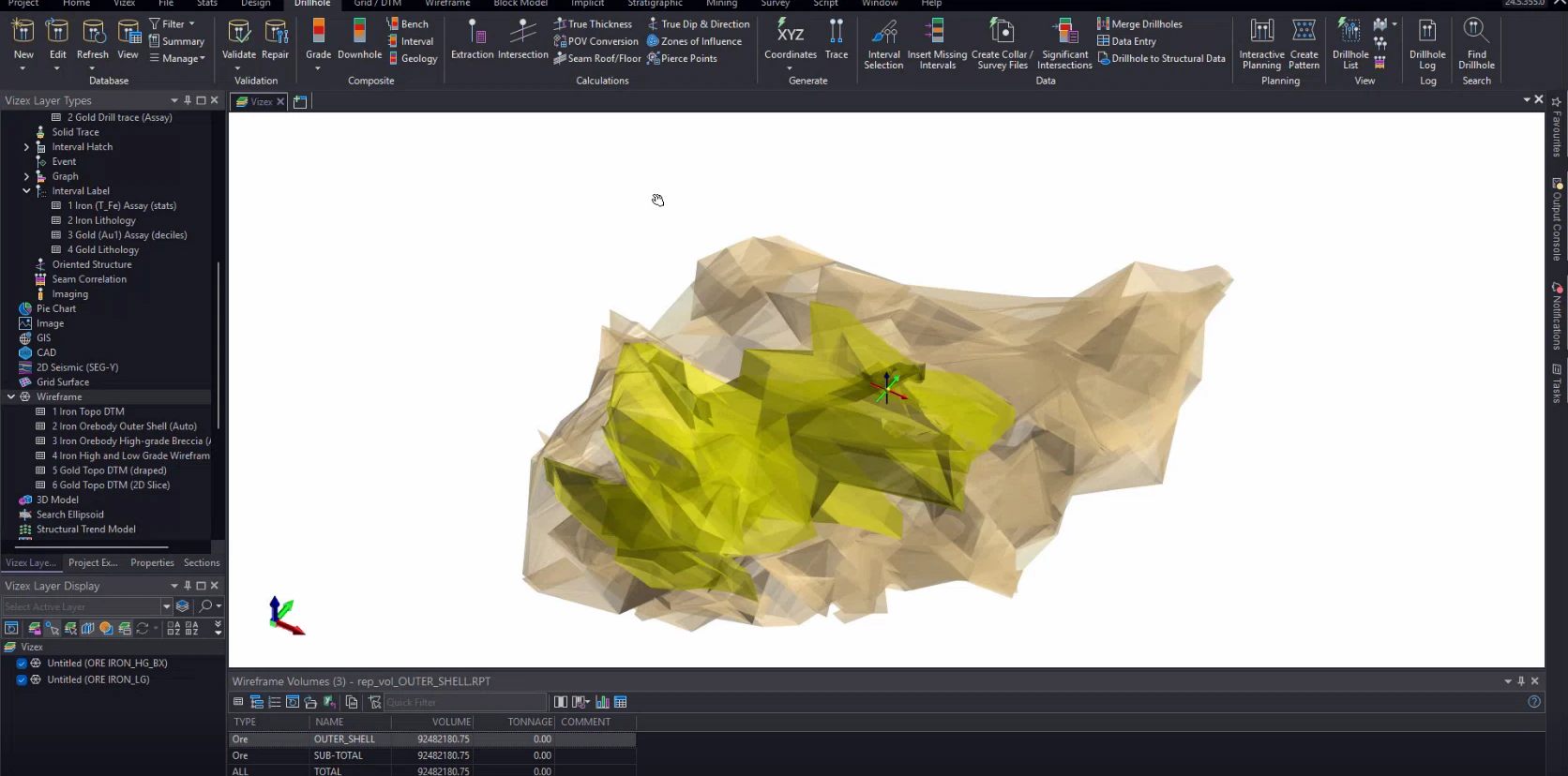
Task: Toggle the layer selection cursor button
Action: pyautogui.click(x=53, y=628)
